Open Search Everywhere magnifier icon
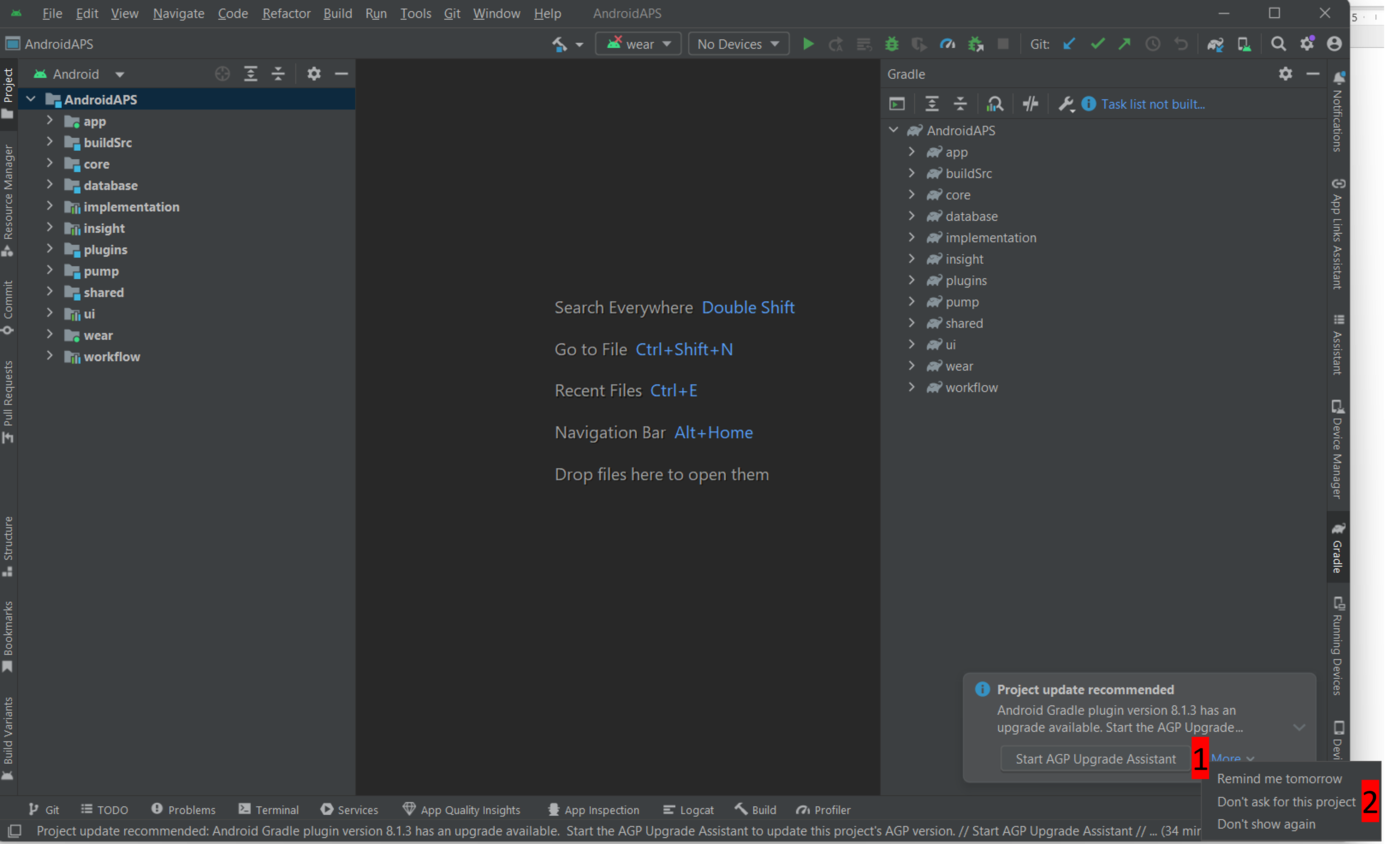The width and height of the screenshot is (1400, 844). click(1278, 44)
